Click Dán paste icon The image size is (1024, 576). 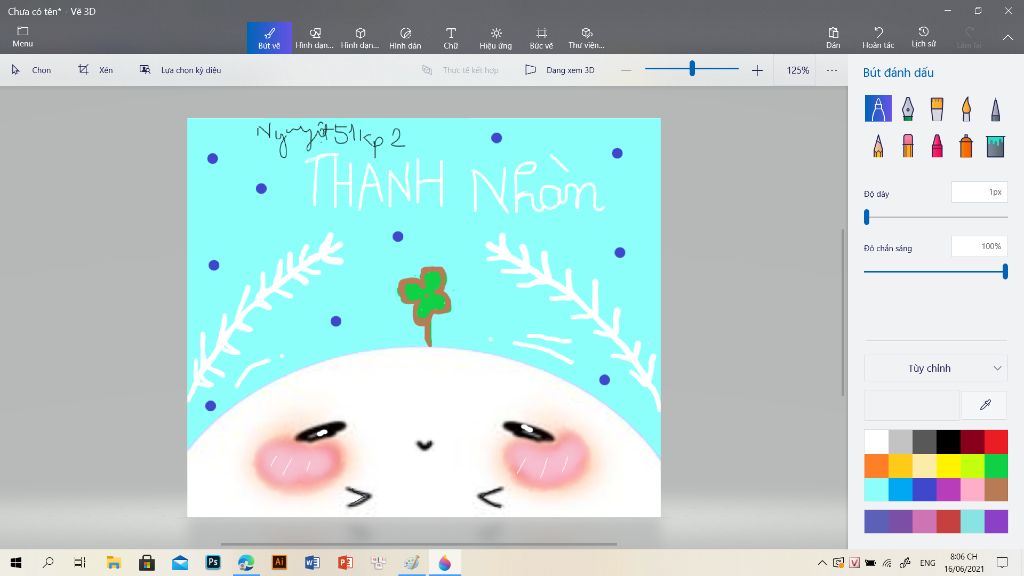[833, 37]
